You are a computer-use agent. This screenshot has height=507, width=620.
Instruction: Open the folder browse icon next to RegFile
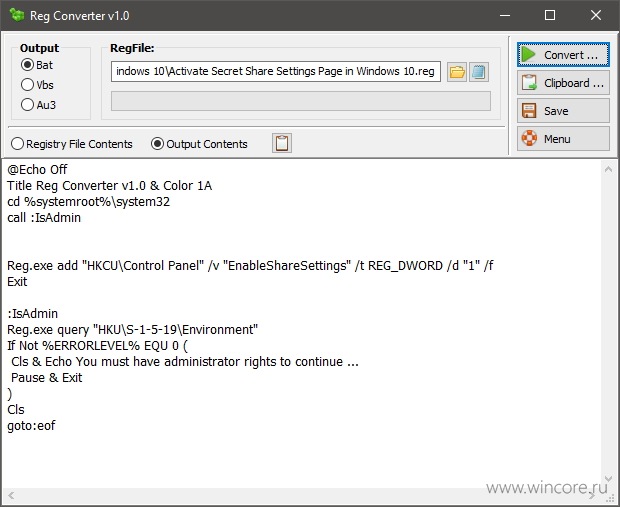pos(457,72)
